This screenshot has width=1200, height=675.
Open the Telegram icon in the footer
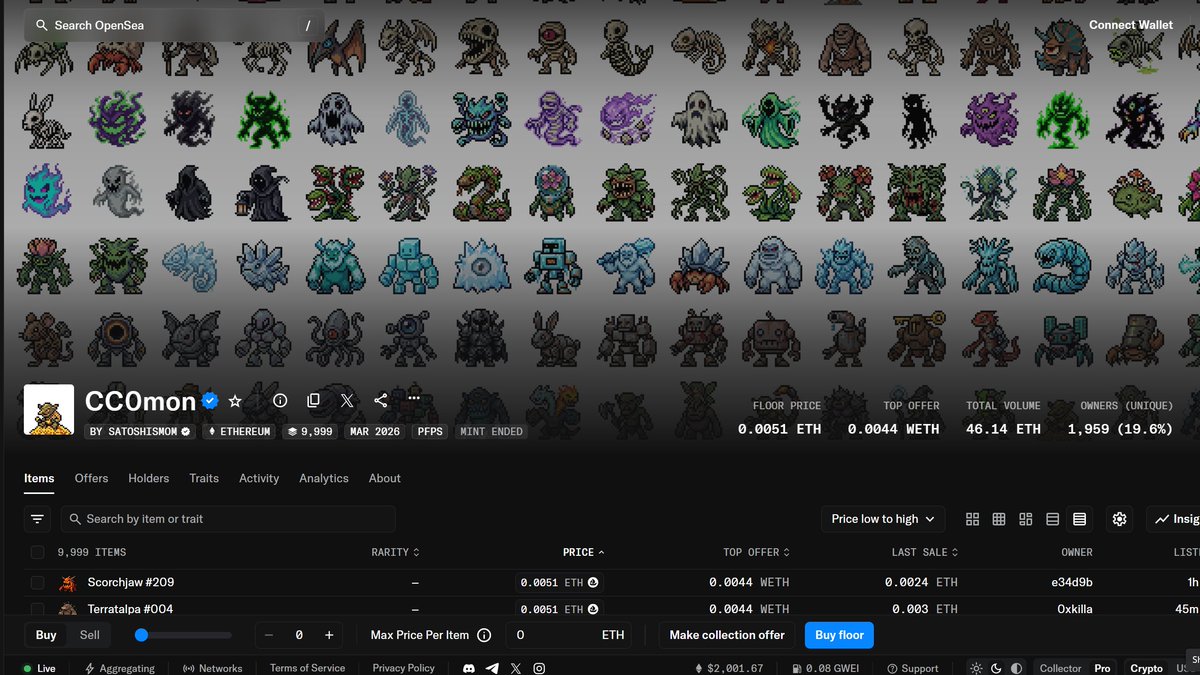(492, 668)
